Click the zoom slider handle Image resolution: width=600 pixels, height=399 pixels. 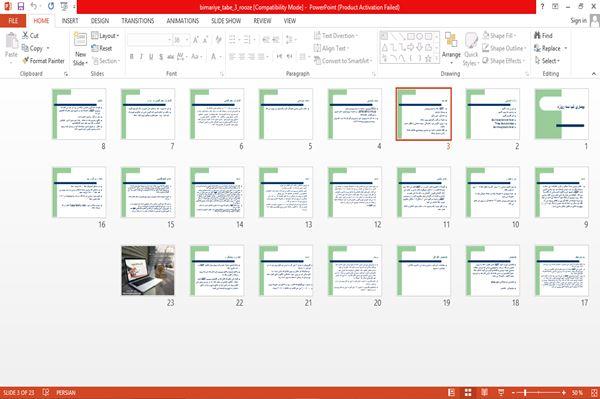click(525, 392)
